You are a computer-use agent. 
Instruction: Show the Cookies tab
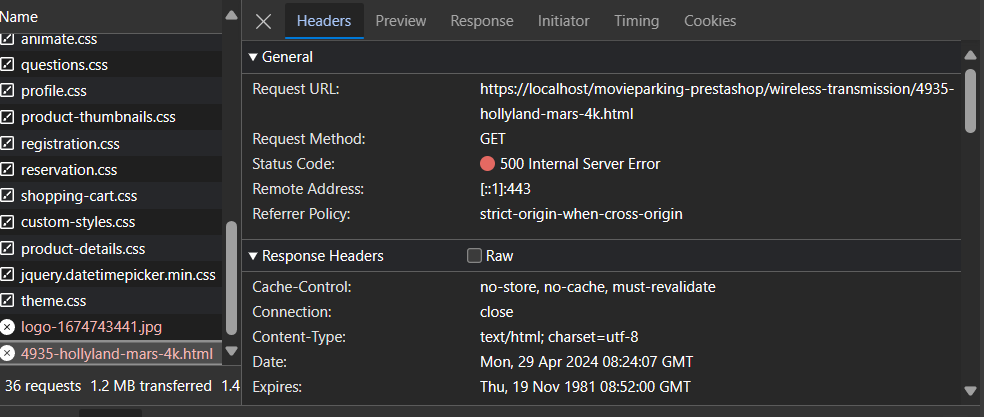click(x=710, y=21)
